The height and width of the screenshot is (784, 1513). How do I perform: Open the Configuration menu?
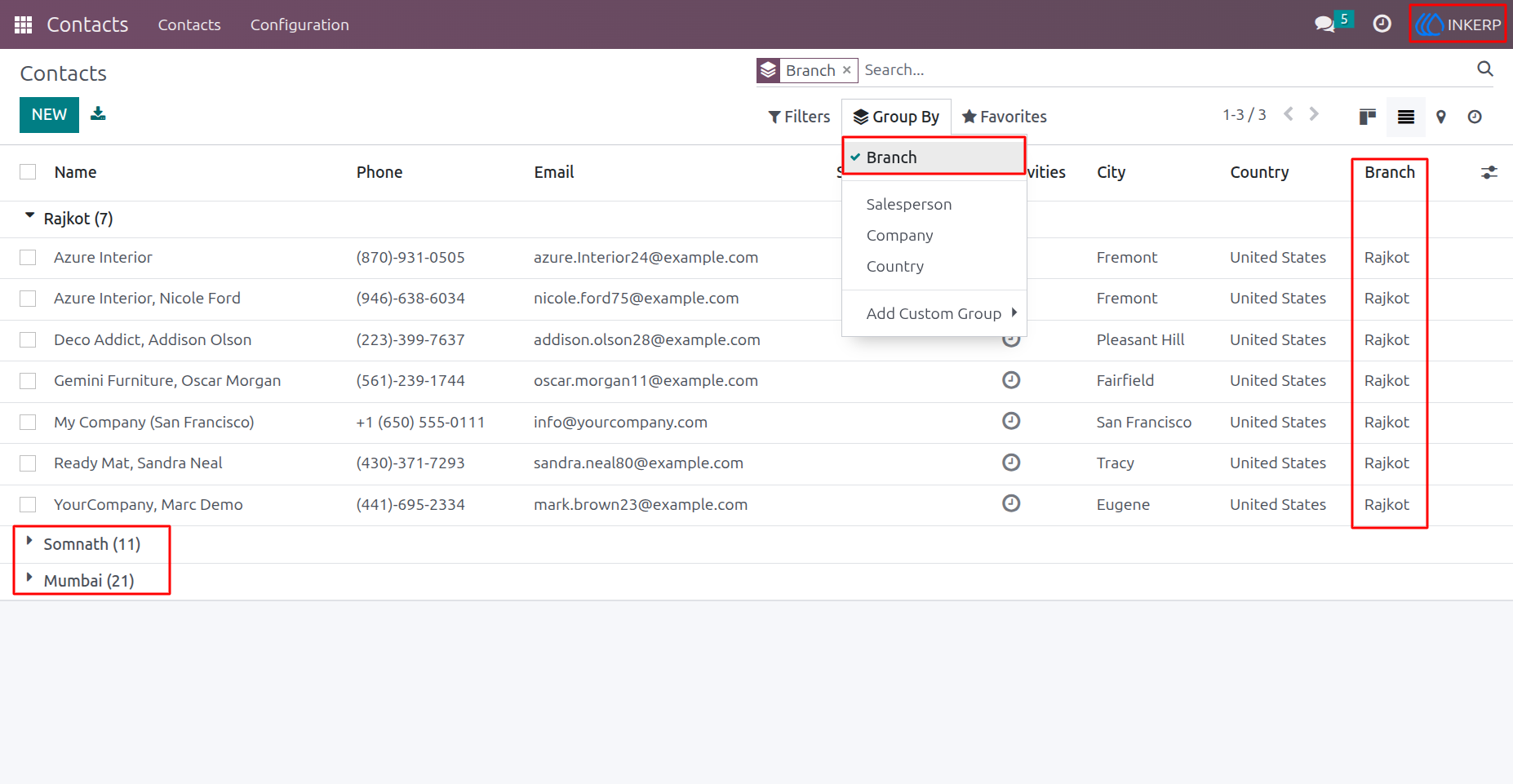click(299, 24)
